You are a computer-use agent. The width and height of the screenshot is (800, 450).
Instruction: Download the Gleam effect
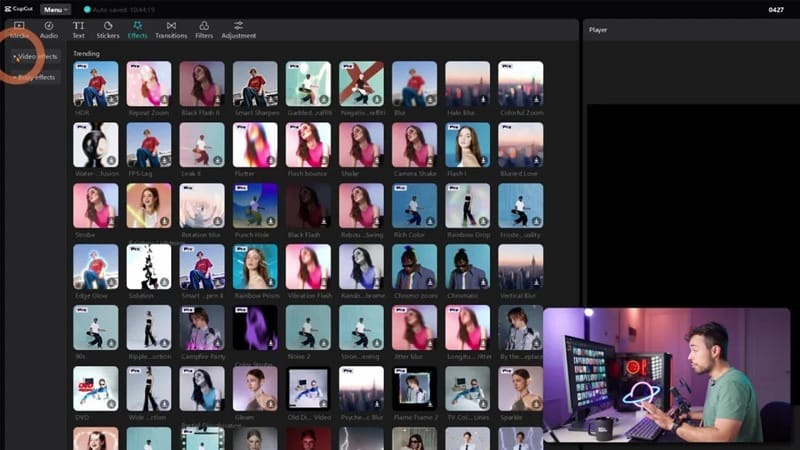click(x=270, y=404)
